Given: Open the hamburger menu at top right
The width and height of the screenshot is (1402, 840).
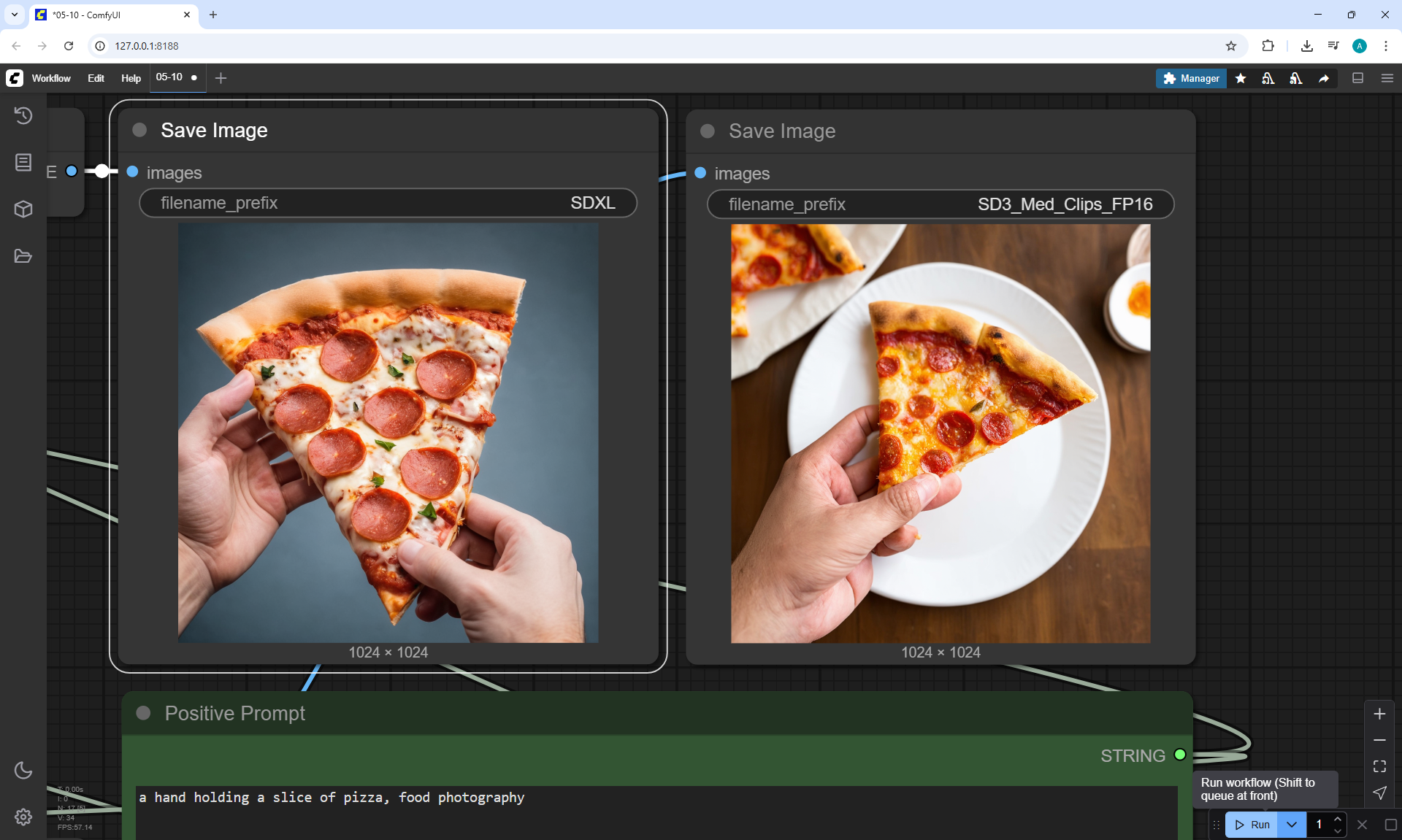Looking at the screenshot, I should tap(1387, 78).
